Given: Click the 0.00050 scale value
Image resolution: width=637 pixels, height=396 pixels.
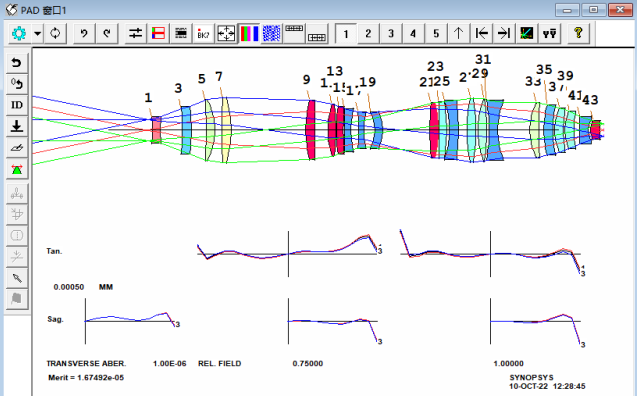Looking at the screenshot, I should click(69, 287).
